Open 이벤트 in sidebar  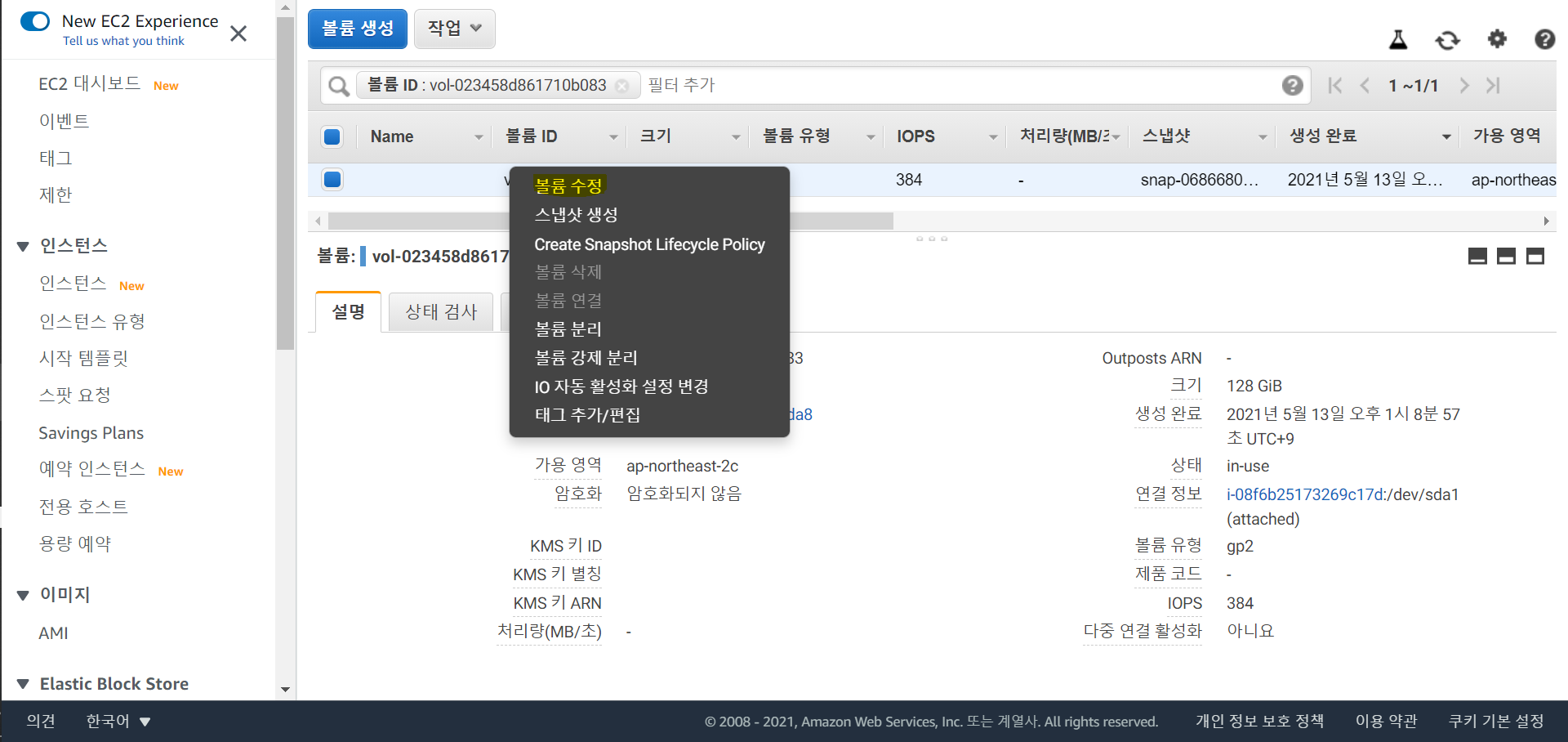[65, 121]
